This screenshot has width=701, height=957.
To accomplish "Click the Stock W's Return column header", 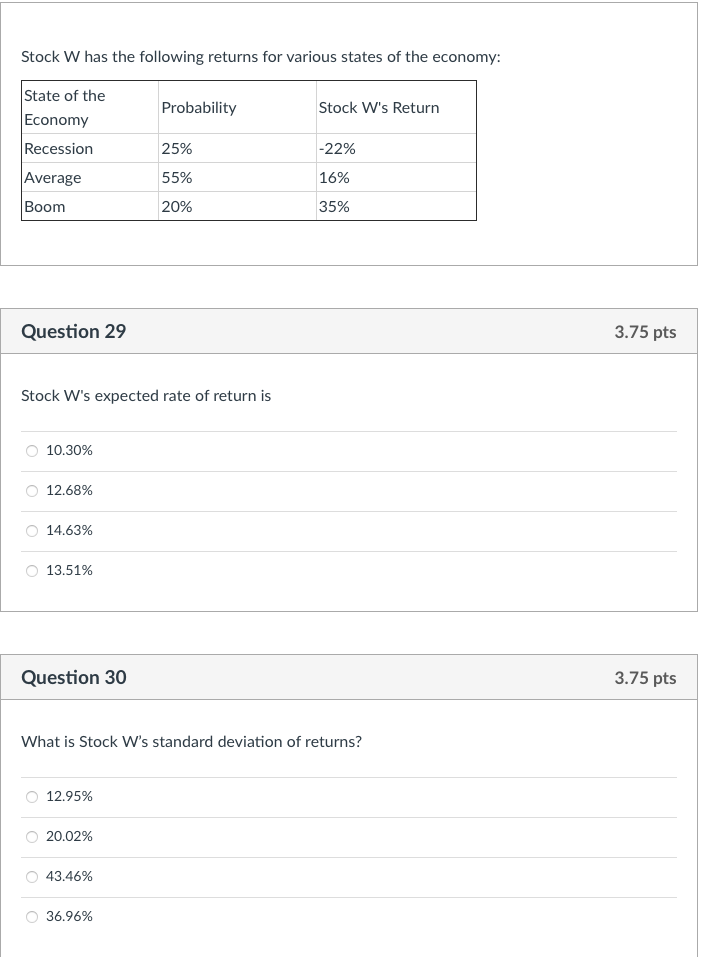I will pyautogui.click(x=378, y=108).
